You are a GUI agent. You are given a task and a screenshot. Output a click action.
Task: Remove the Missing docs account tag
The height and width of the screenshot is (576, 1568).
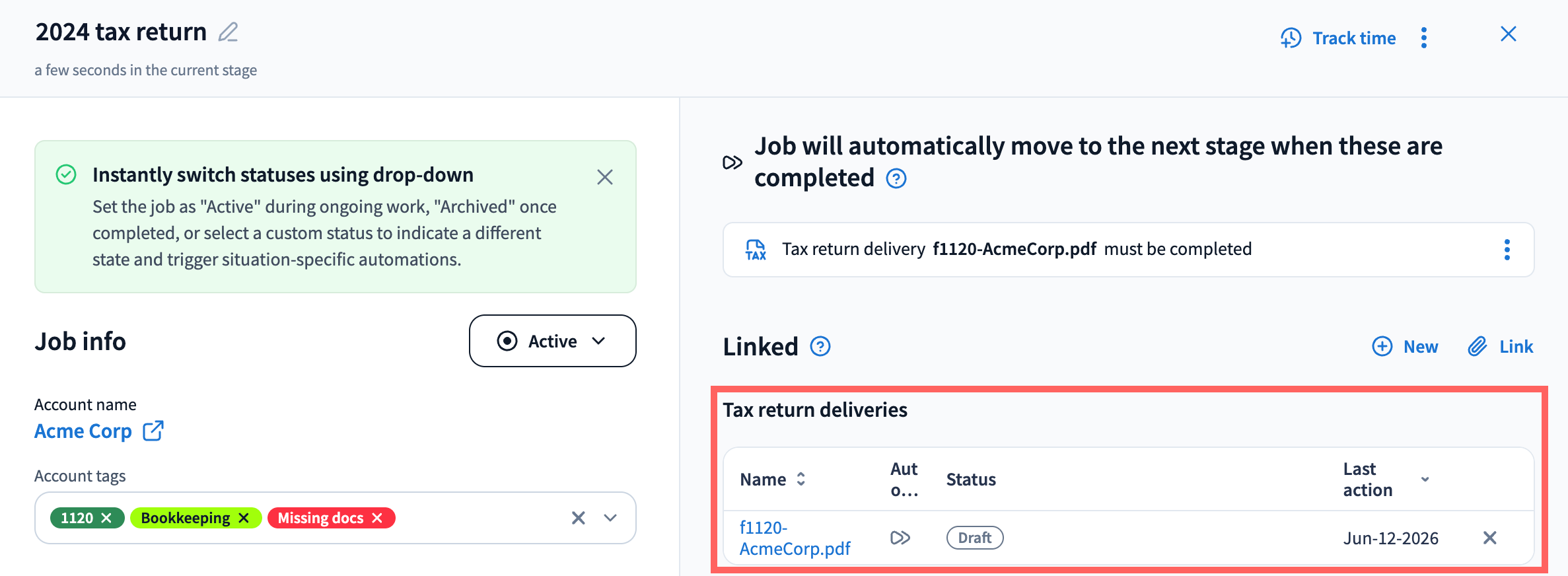[x=377, y=518]
